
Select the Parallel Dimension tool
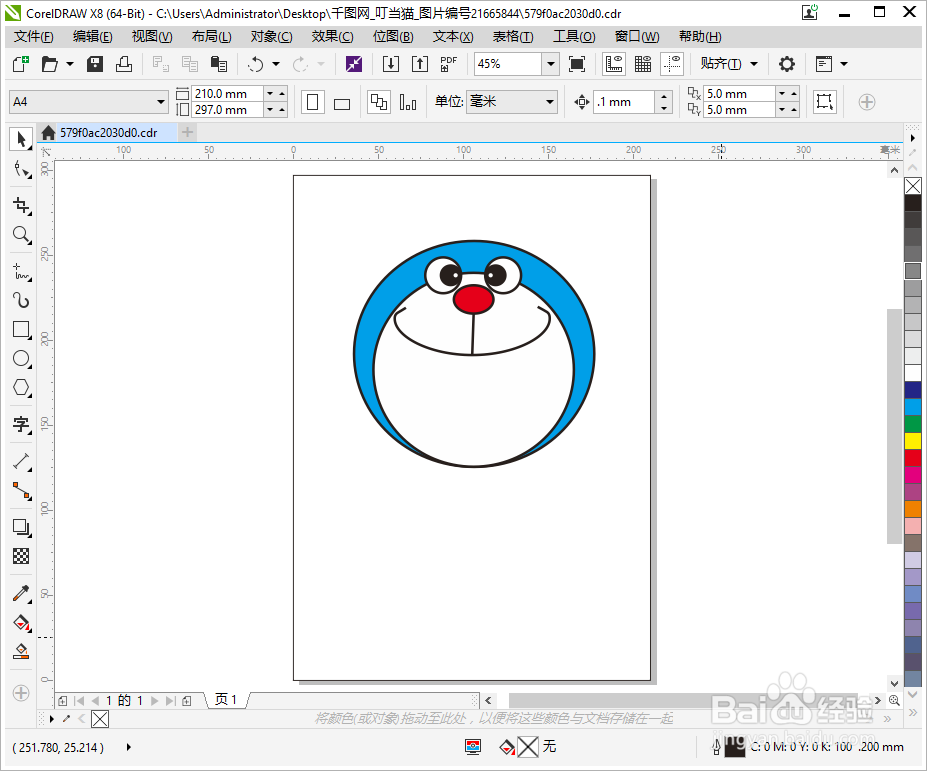coord(21,461)
